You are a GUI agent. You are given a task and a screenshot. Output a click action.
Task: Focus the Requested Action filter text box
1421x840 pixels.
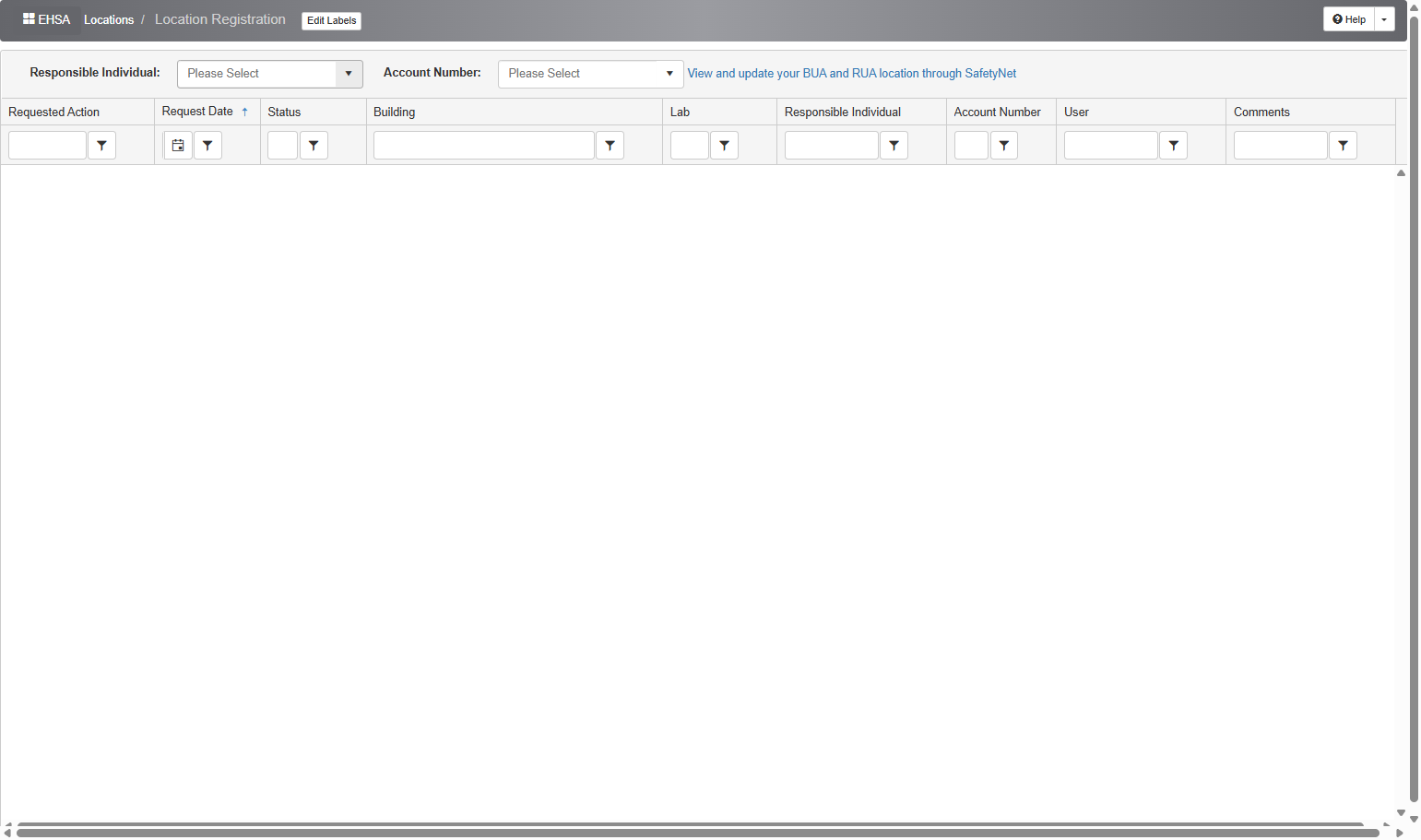[x=47, y=146]
